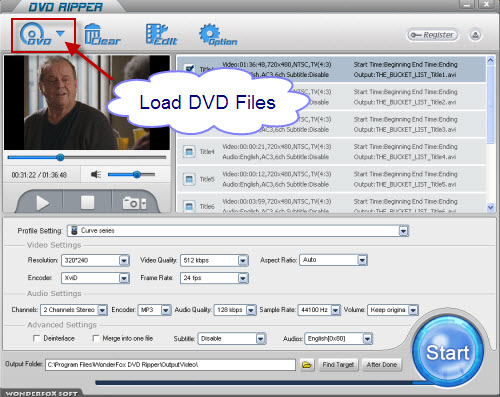Open the audio Encoder MP3 dropdown
The image size is (500, 397).
tap(166, 310)
